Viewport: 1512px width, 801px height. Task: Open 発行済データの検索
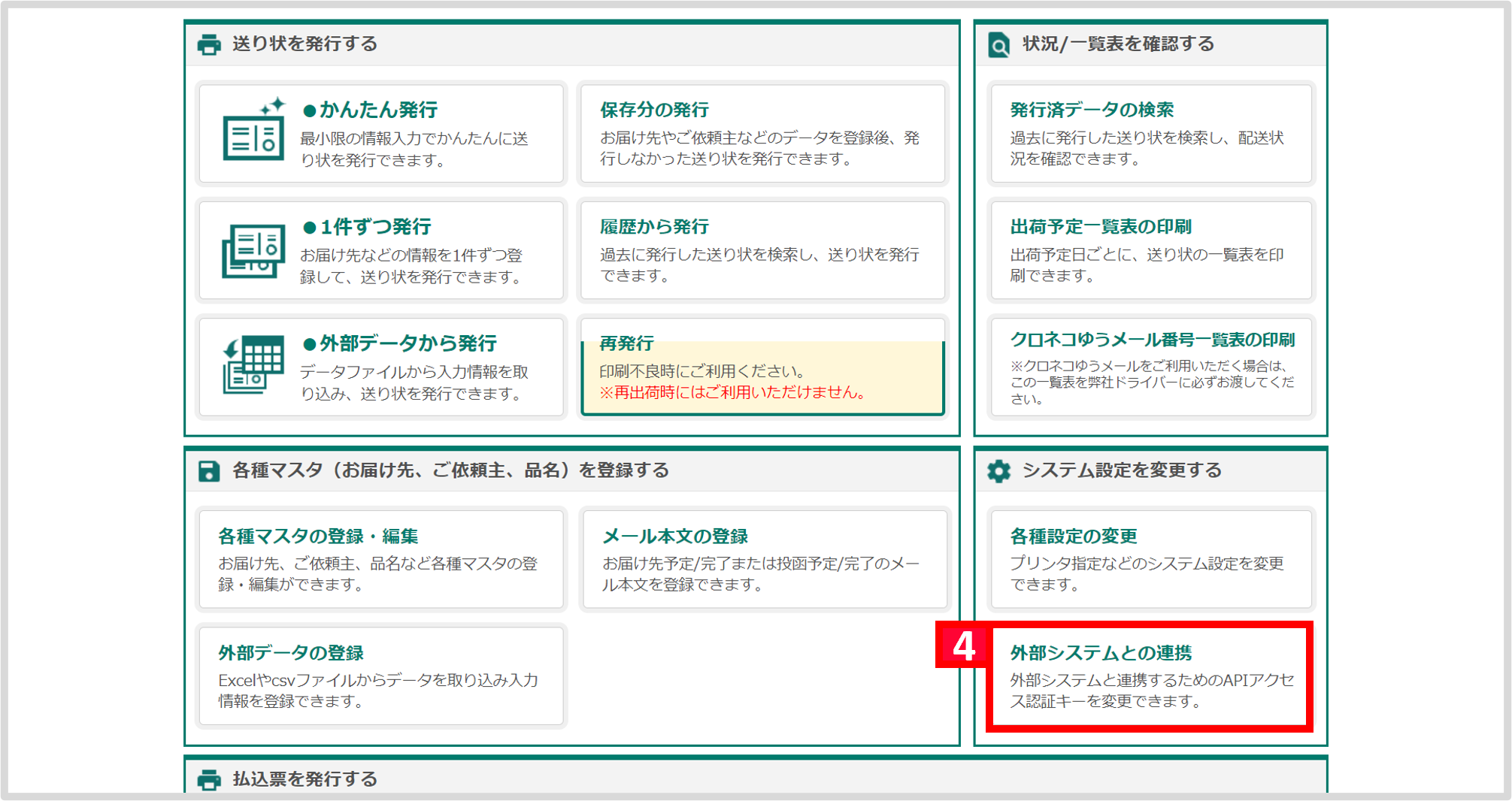point(1150,134)
